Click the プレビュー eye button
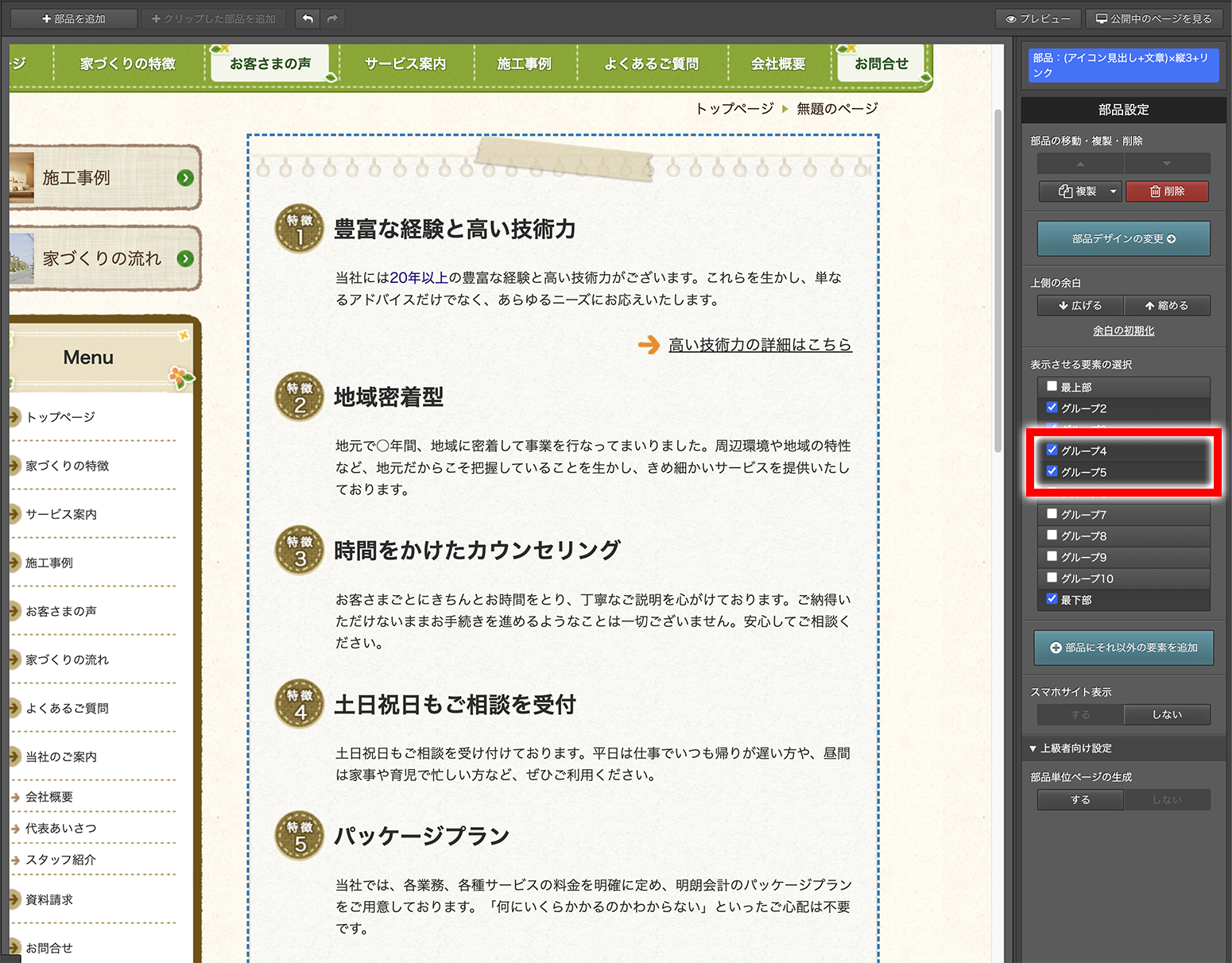The image size is (1232, 963). coord(1037,18)
